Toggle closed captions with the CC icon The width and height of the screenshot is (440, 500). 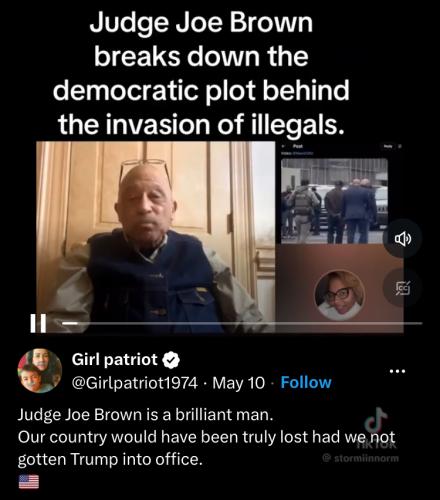point(403,288)
